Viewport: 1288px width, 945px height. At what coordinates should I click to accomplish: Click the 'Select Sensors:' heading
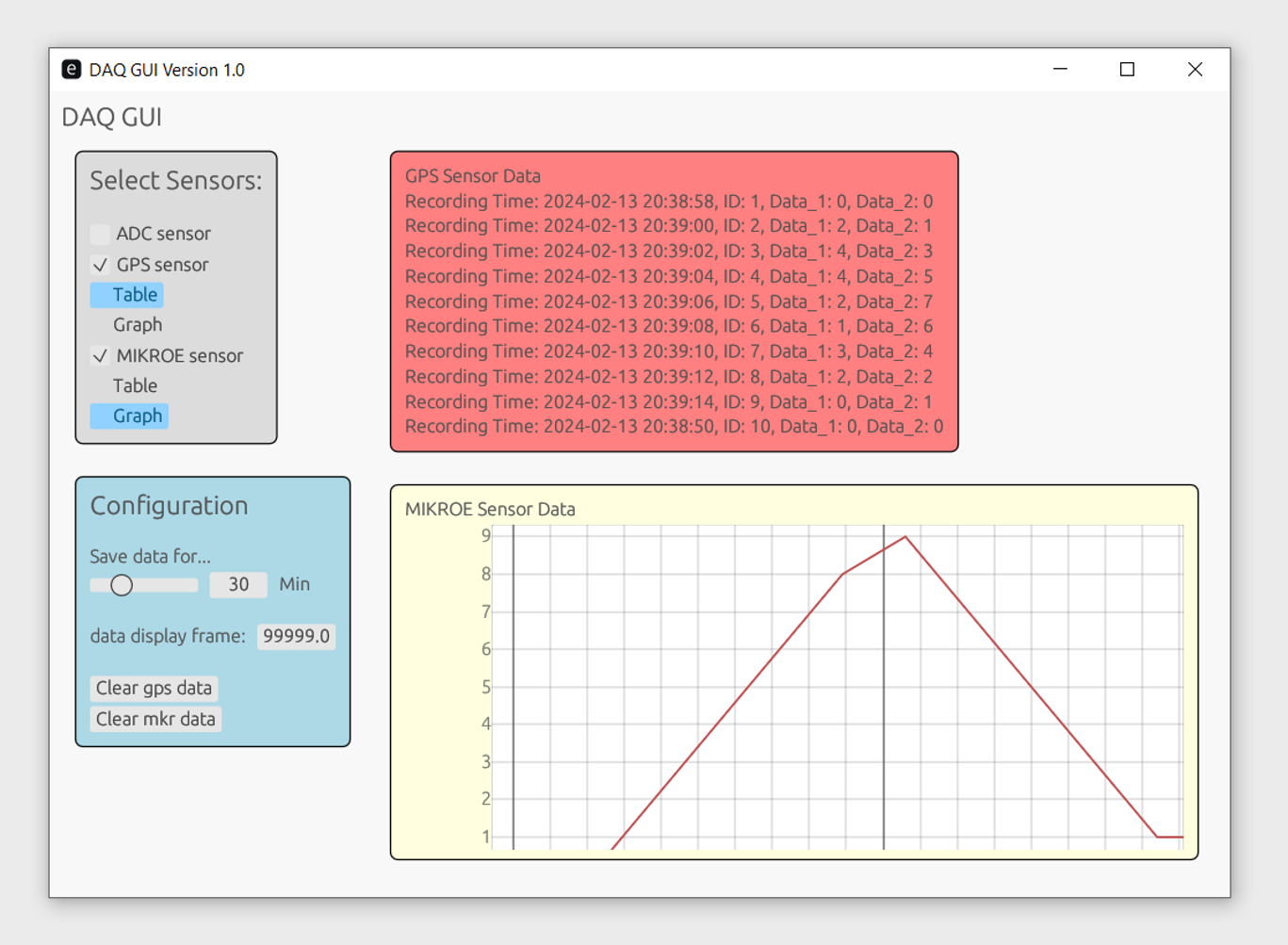tap(176, 181)
